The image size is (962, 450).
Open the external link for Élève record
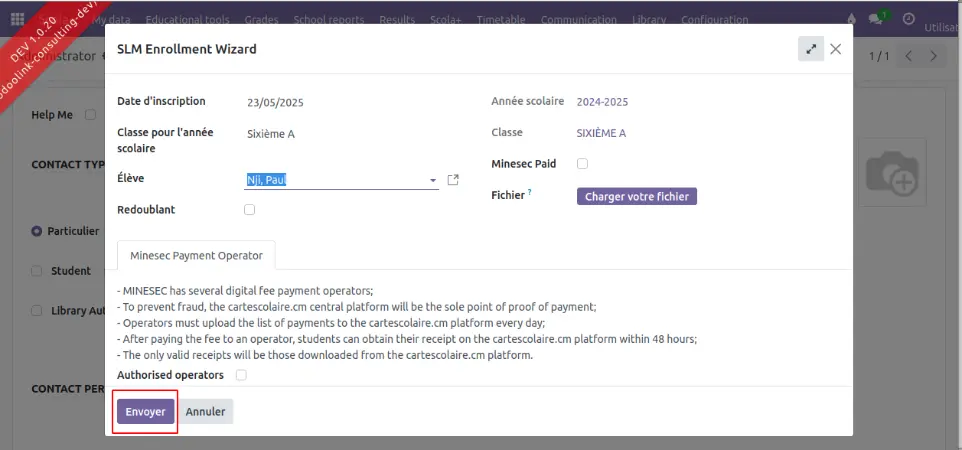pyautogui.click(x=453, y=180)
